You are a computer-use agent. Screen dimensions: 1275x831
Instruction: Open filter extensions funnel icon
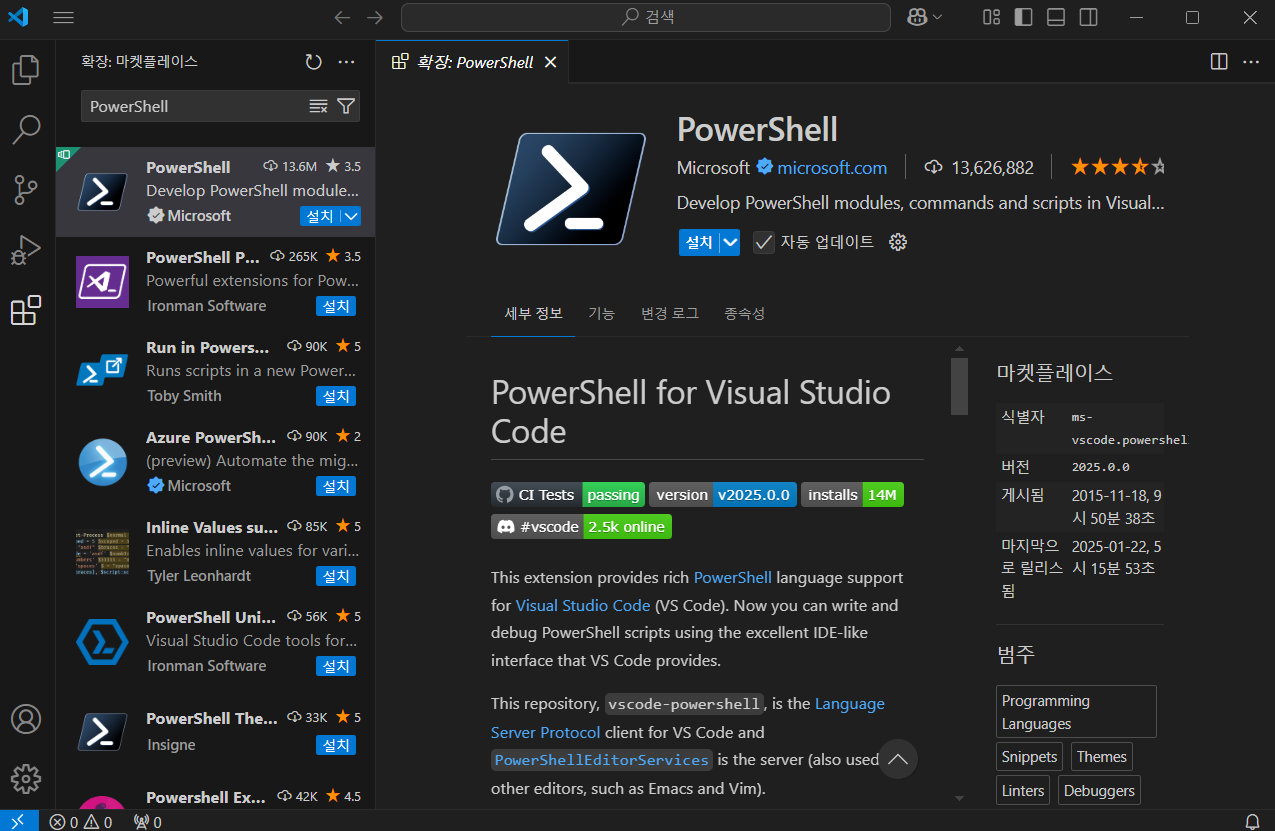(346, 106)
